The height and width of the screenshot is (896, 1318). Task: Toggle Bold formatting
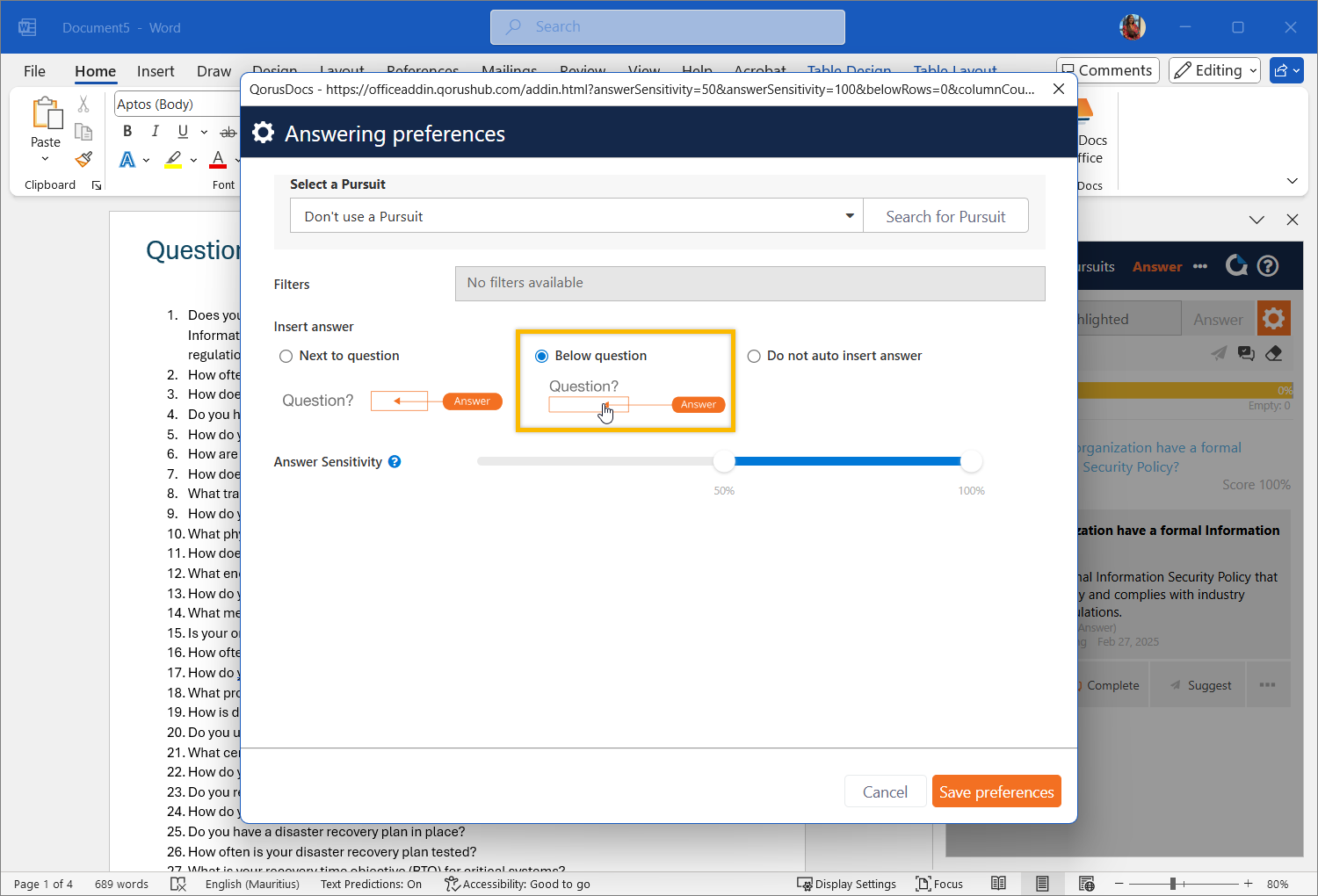(127, 131)
